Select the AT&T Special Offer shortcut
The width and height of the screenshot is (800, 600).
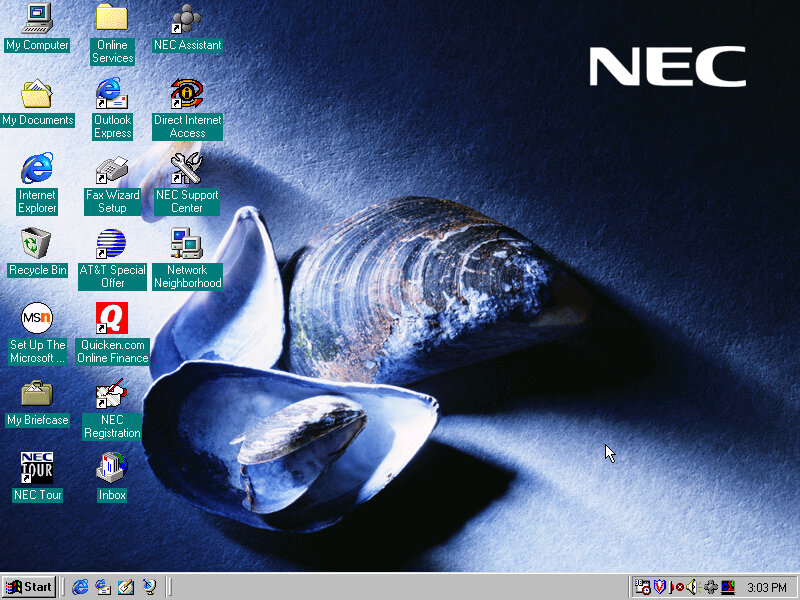click(x=112, y=244)
